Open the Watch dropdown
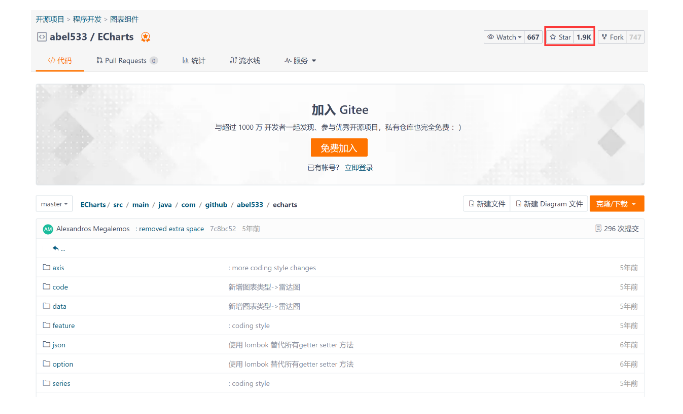This screenshot has width=683, height=414. [x=504, y=37]
